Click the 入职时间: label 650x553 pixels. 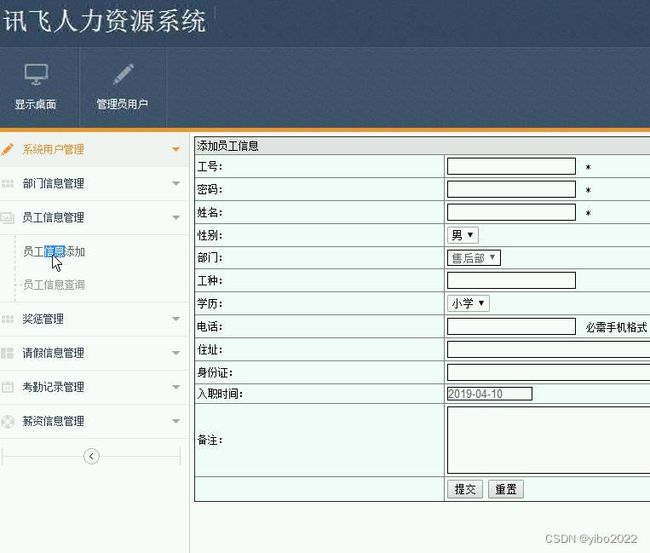pyautogui.click(x=220, y=394)
